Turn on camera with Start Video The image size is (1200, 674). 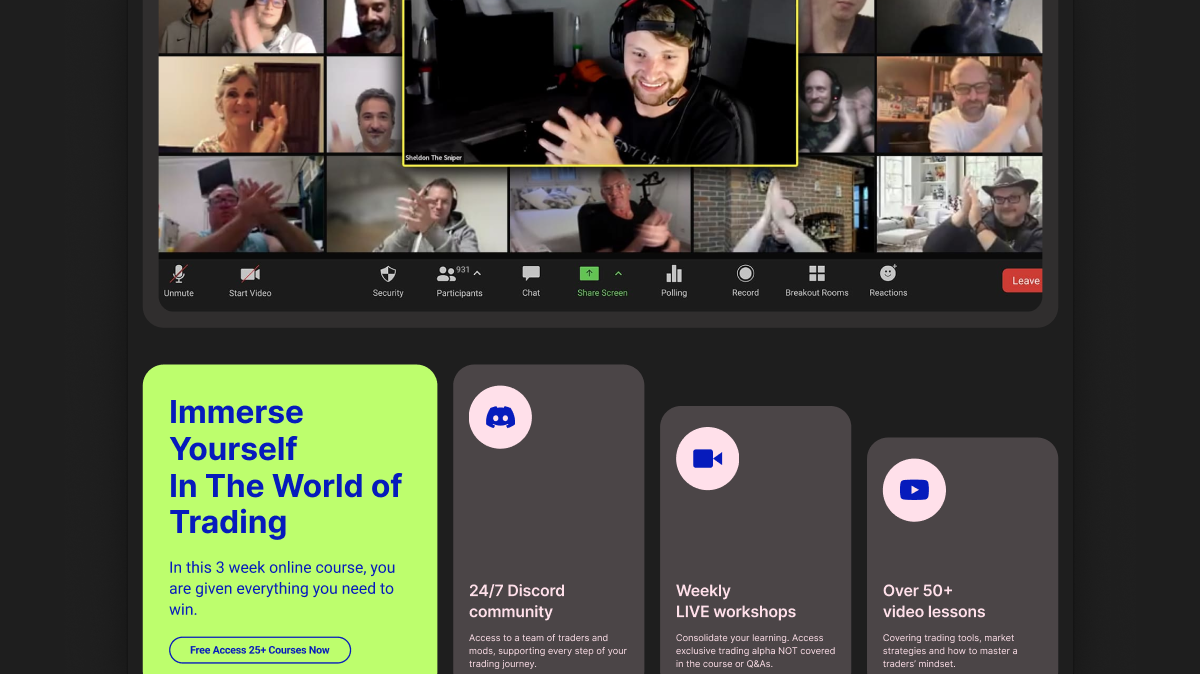pyautogui.click(x=250, y=274)
